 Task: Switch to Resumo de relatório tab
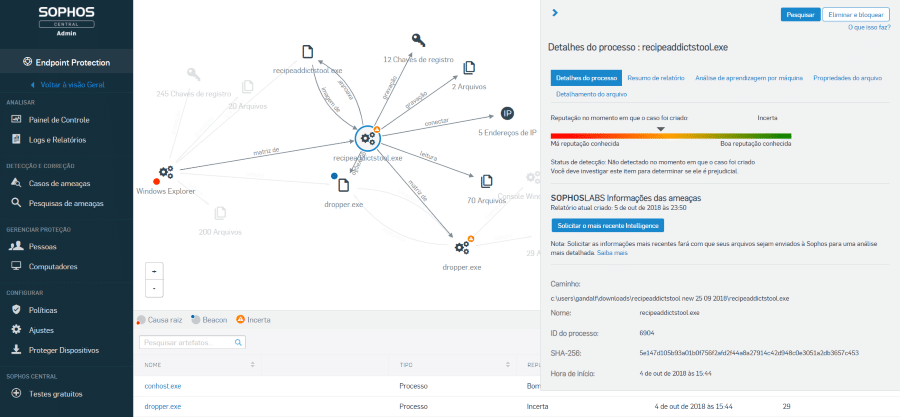pyautogui.click(x=655, y=77)
